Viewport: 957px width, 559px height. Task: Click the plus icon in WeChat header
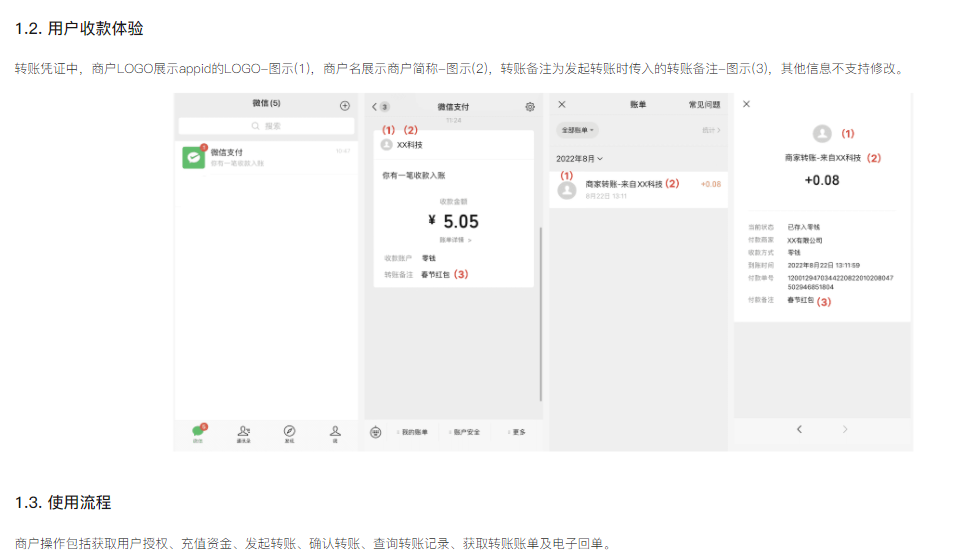[x=345, y=105]
